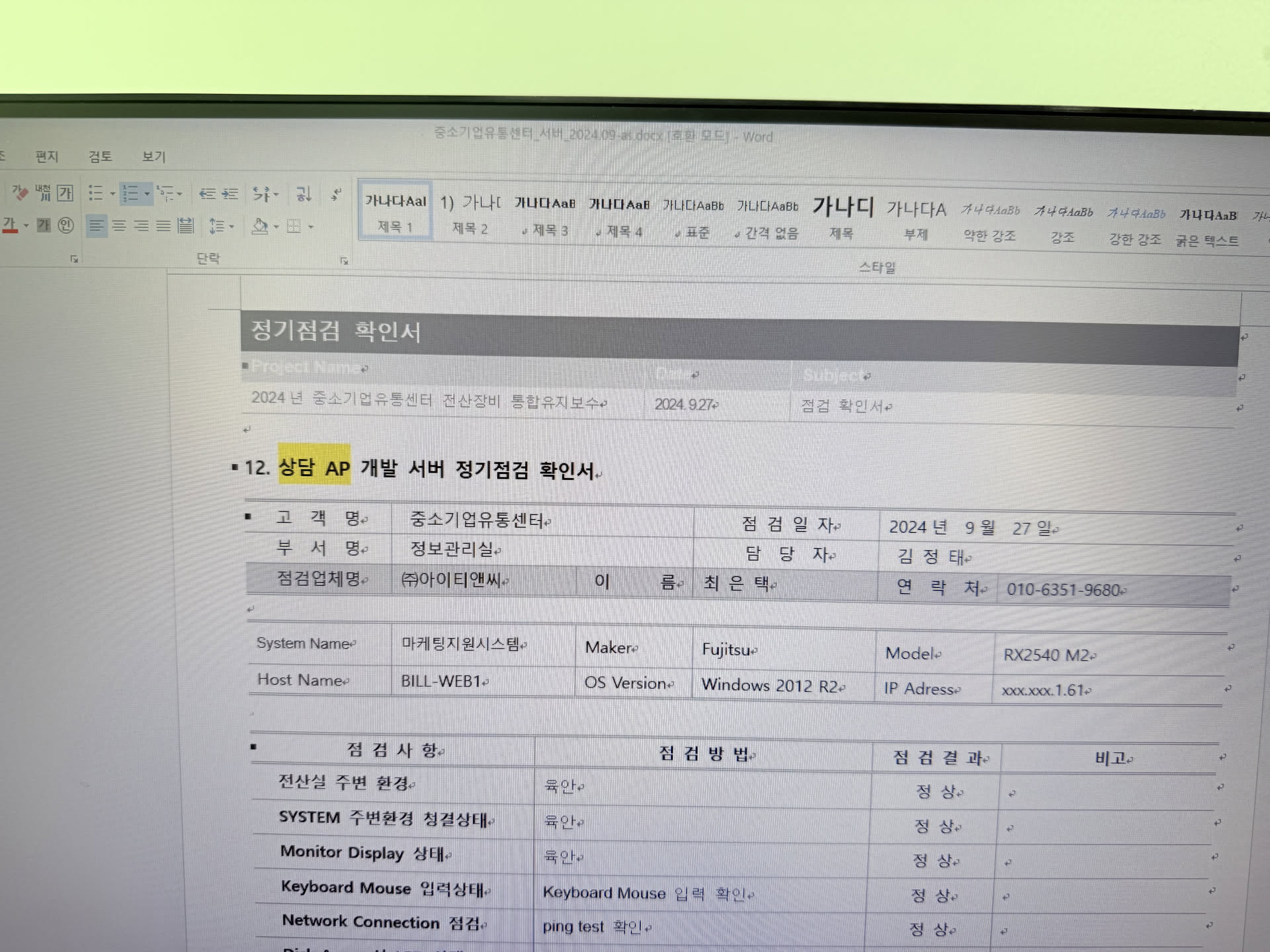Click the decrease indent icon
This screenshot has height=952, width=1270.
tap(207, 194)
